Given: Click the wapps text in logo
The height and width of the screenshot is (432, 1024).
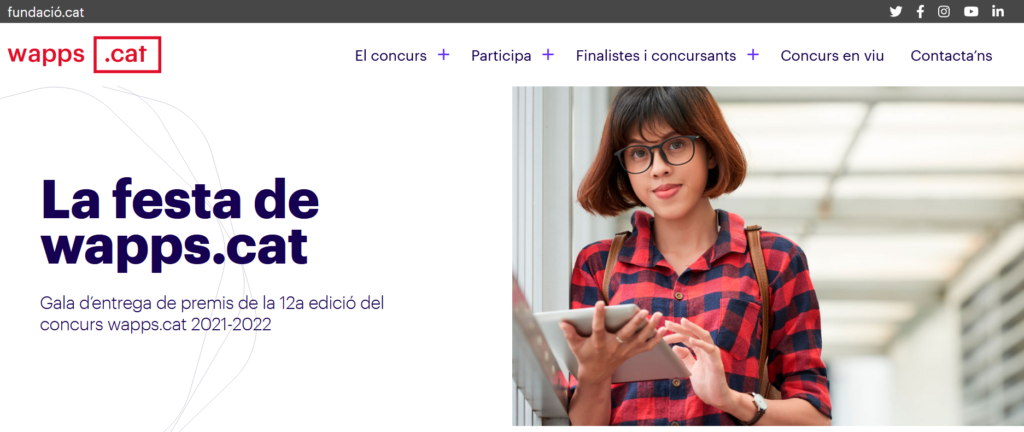Looking at the screenshot, I should tap(46, 56).
